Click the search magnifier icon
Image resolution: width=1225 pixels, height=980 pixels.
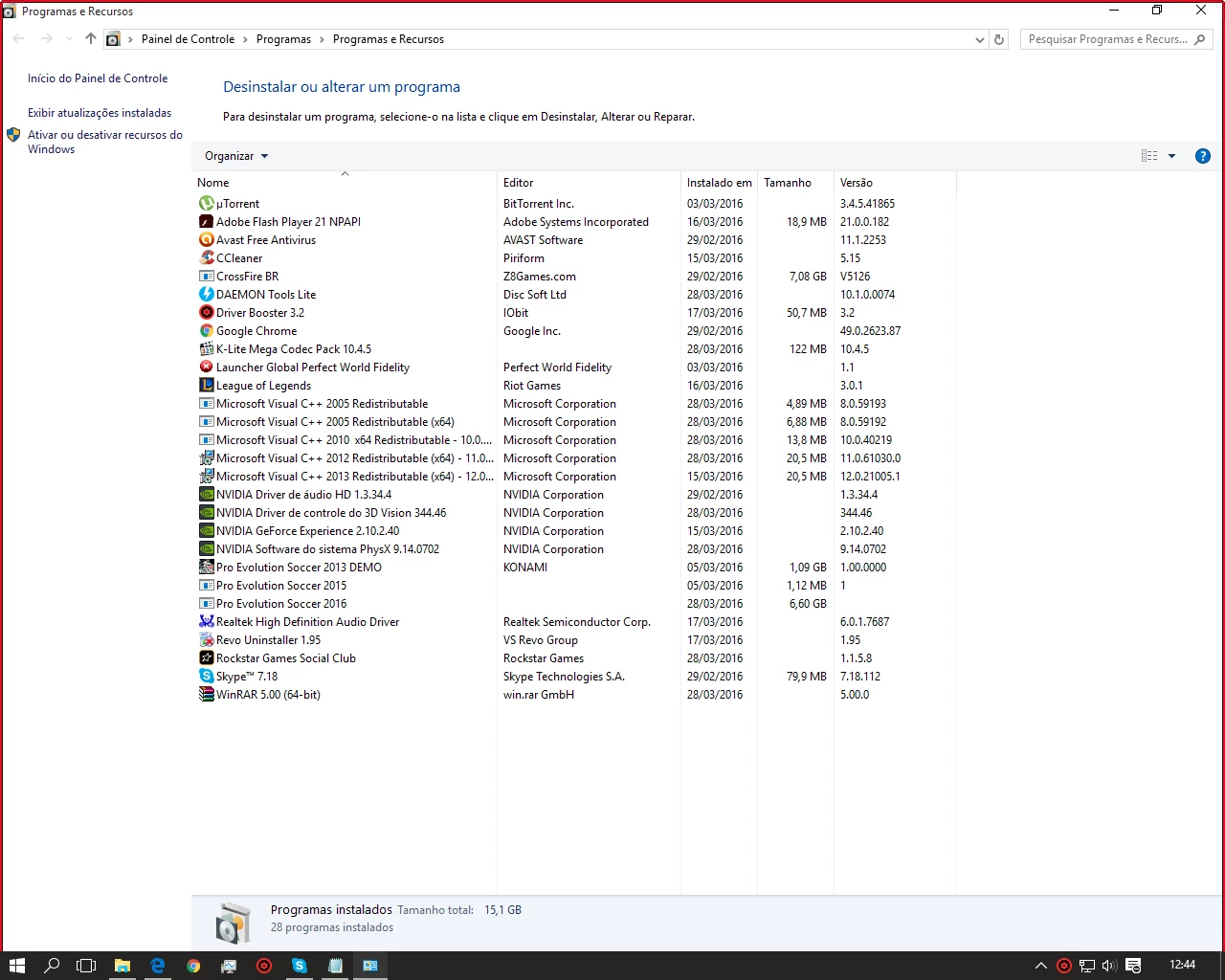(1200, 39)
